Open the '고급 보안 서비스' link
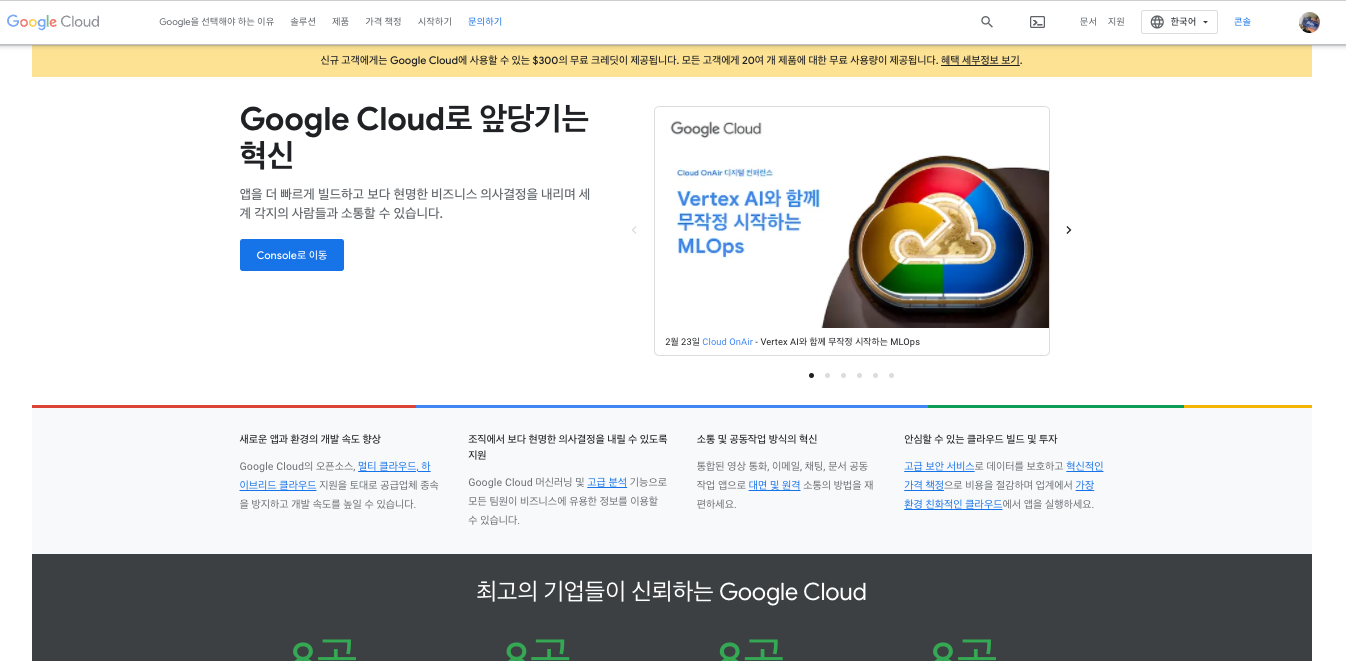Viewport: 1346px width, 661px height. click(939, 467)
